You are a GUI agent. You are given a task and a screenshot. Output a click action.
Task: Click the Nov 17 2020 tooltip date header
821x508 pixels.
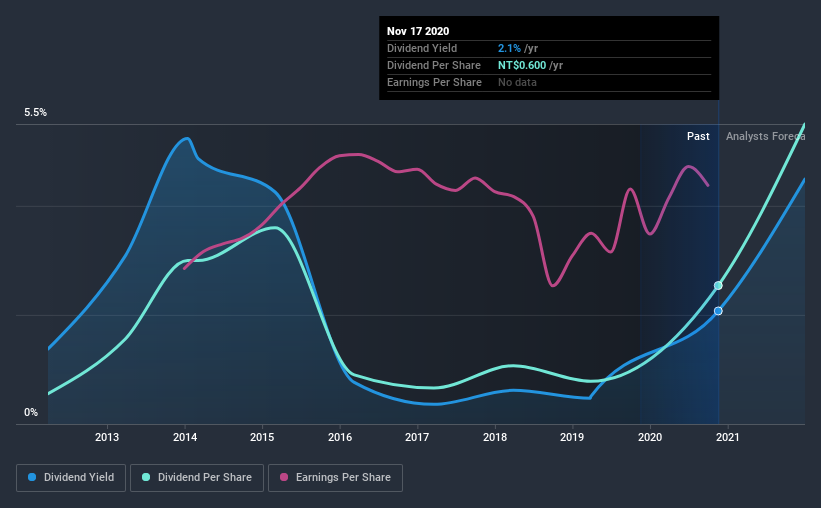pyautogui.click(x=418, y=31)
